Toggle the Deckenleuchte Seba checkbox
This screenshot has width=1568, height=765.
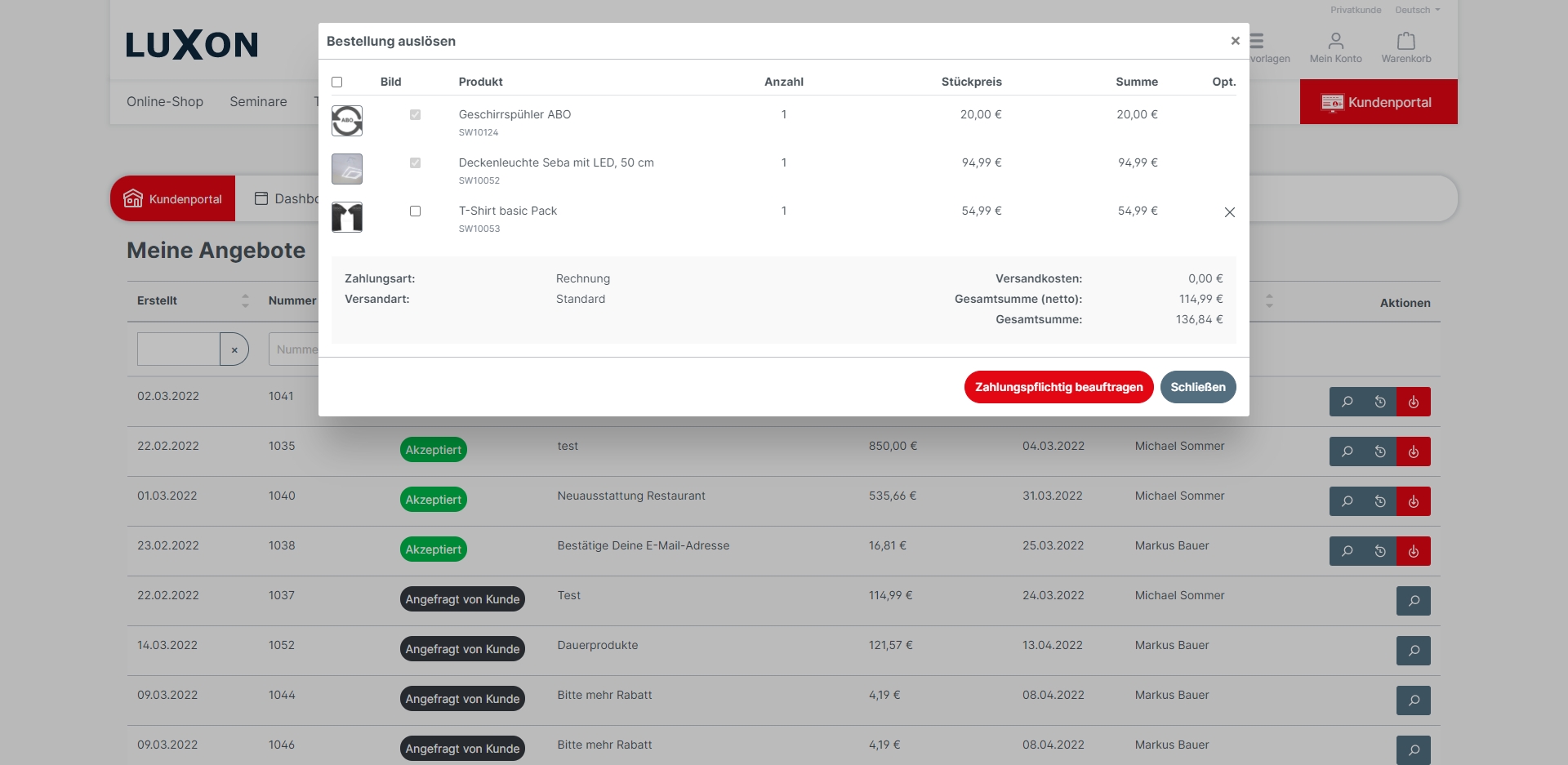pyautogui.click(x=415, y=163)
